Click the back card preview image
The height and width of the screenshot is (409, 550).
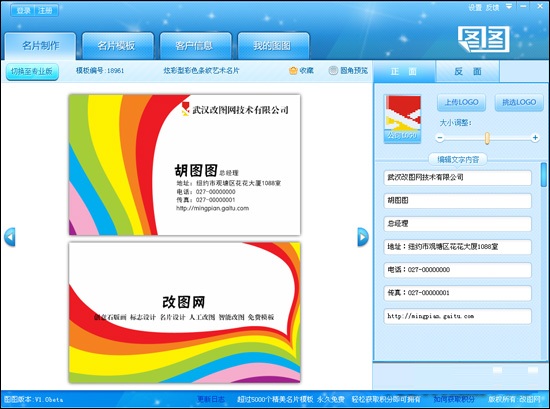point(185,312)
